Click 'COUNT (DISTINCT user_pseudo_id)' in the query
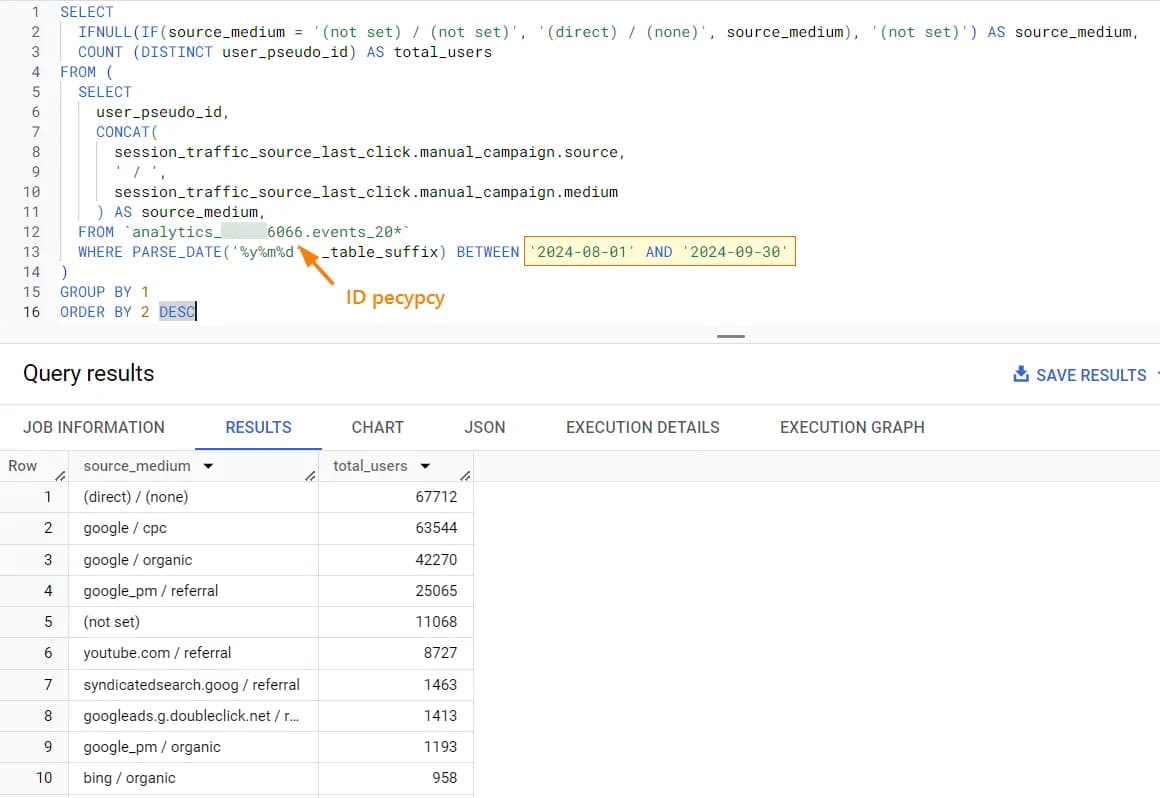Image resolution: width=1160 pixels, height=798 pixels. (x=218, y=53)
